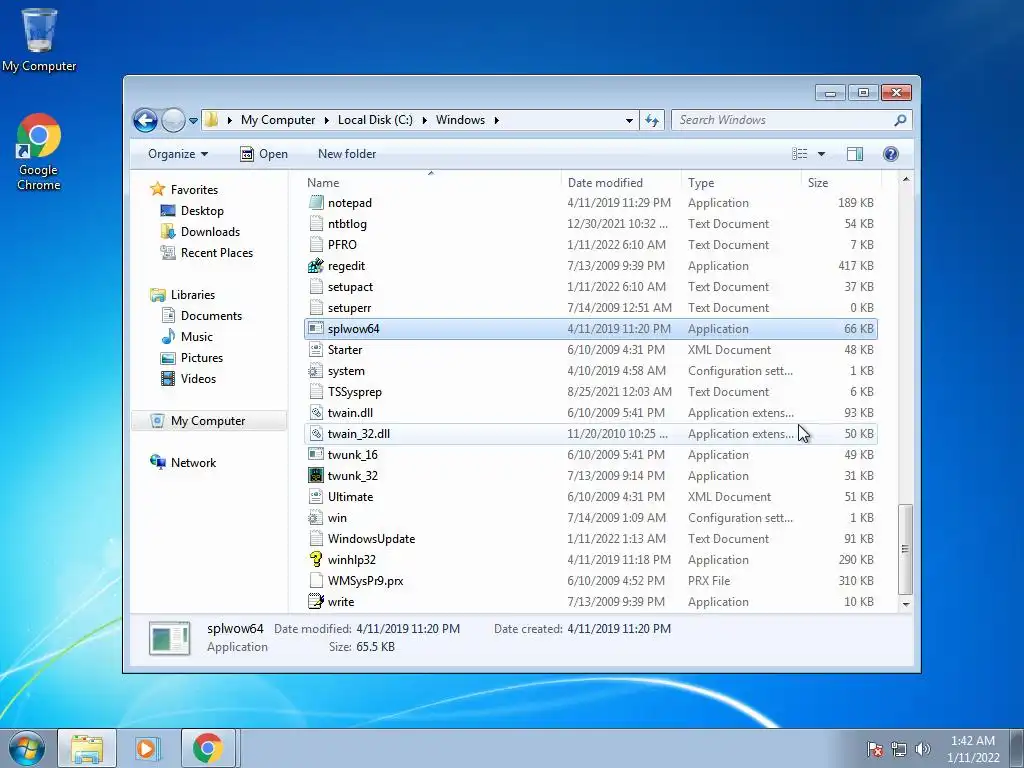Select the regedit application icon

(316, 266)
